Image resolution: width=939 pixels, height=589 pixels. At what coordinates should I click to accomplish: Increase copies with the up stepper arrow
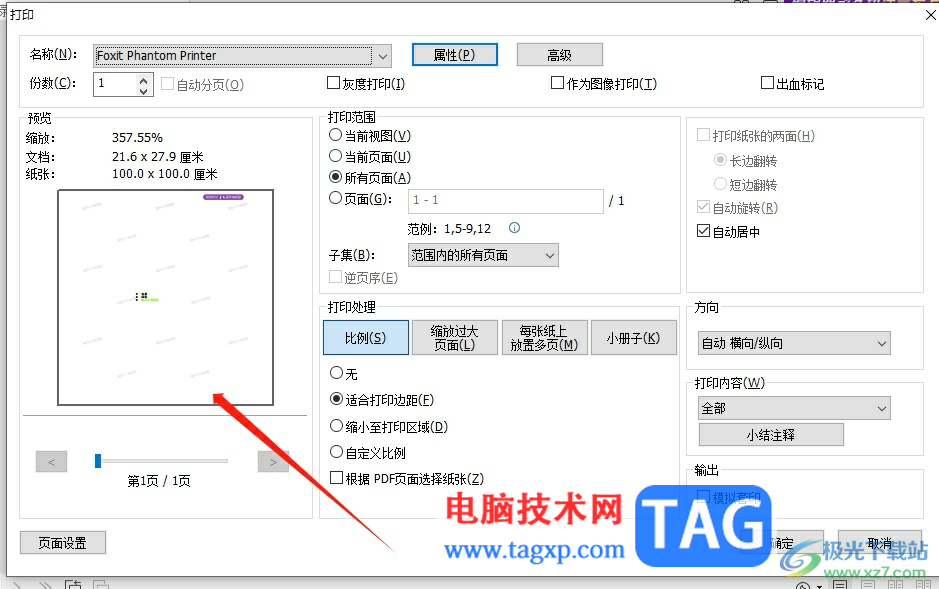pyautogui.click(x=144, y=79)
